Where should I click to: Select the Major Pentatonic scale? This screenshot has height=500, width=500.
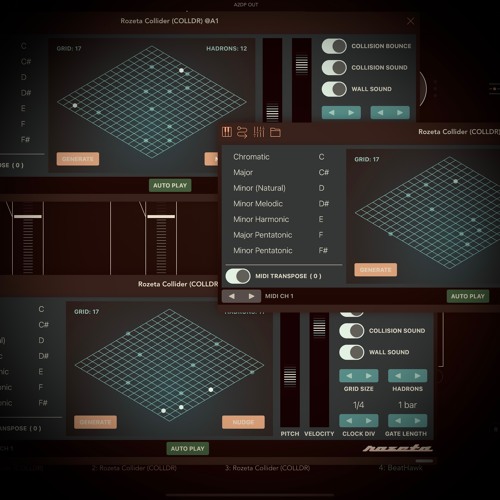pos(263,235)
